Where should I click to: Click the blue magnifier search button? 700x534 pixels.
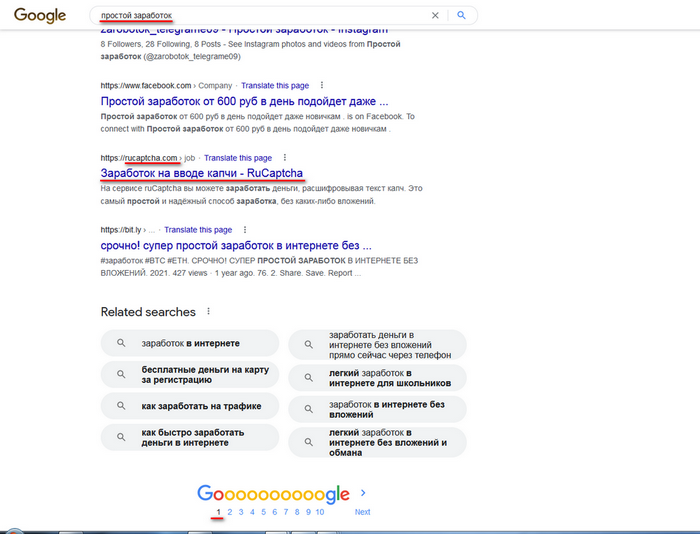pyautogui.click(x=461, y=16)
